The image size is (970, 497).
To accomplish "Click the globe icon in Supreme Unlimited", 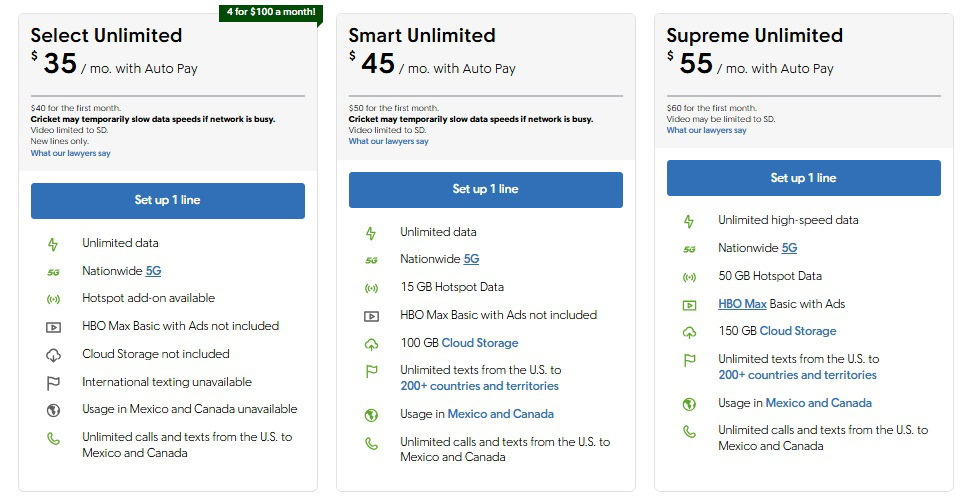I will (689, 404).
